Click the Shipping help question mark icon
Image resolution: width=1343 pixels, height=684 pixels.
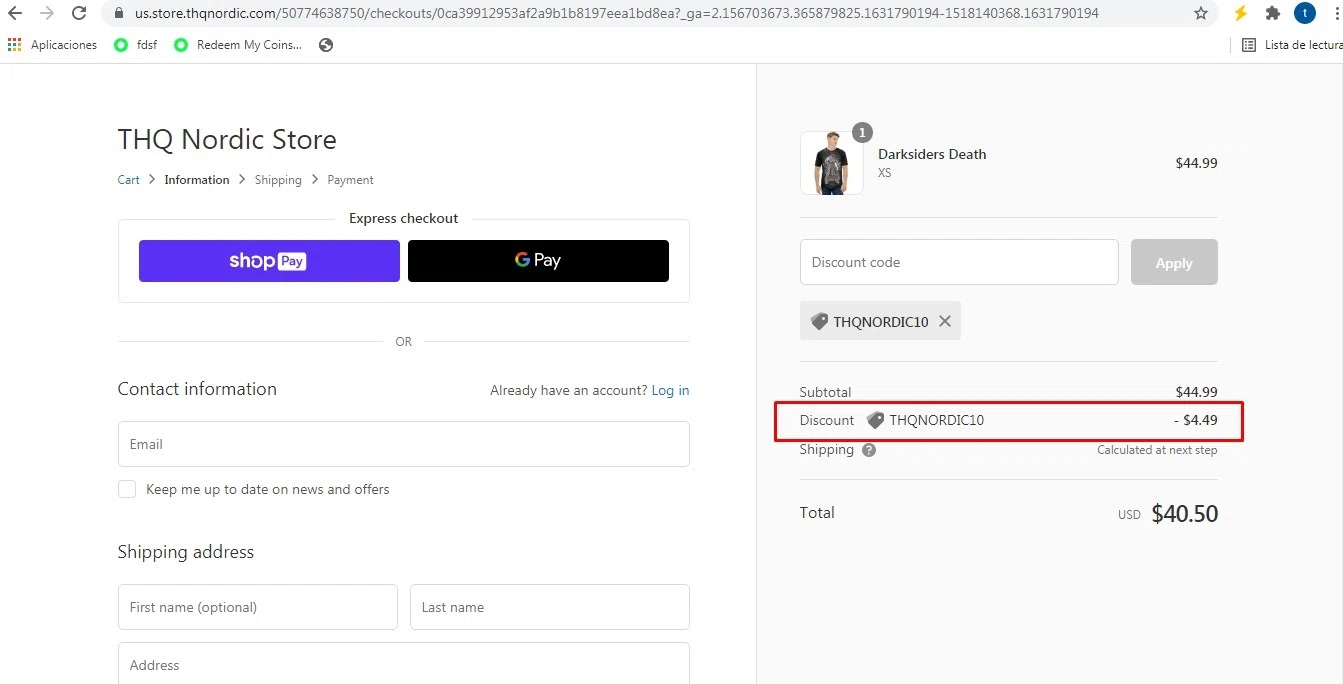(x=869, y=450)
